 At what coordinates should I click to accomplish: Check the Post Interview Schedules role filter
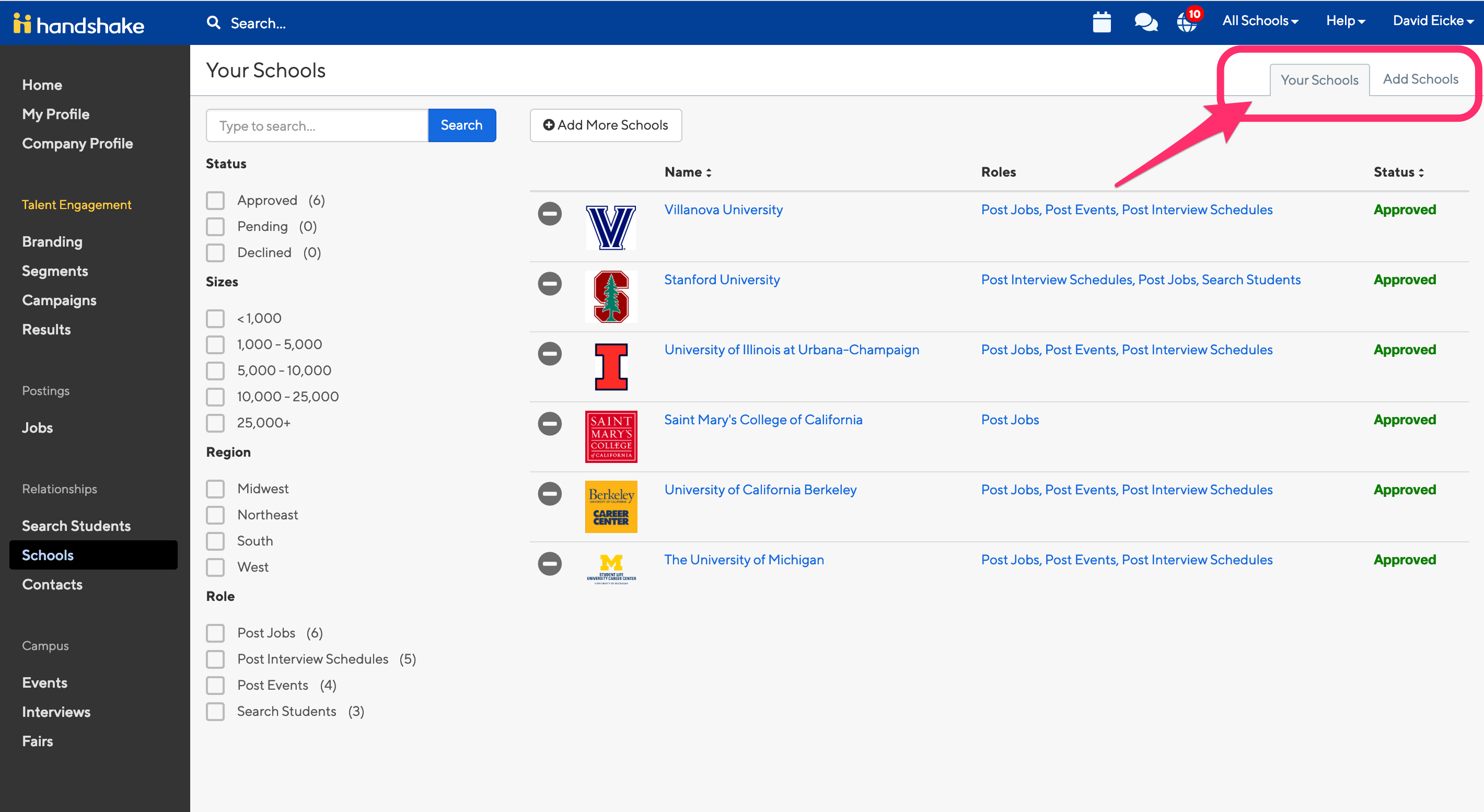click(x=215, y=659)
